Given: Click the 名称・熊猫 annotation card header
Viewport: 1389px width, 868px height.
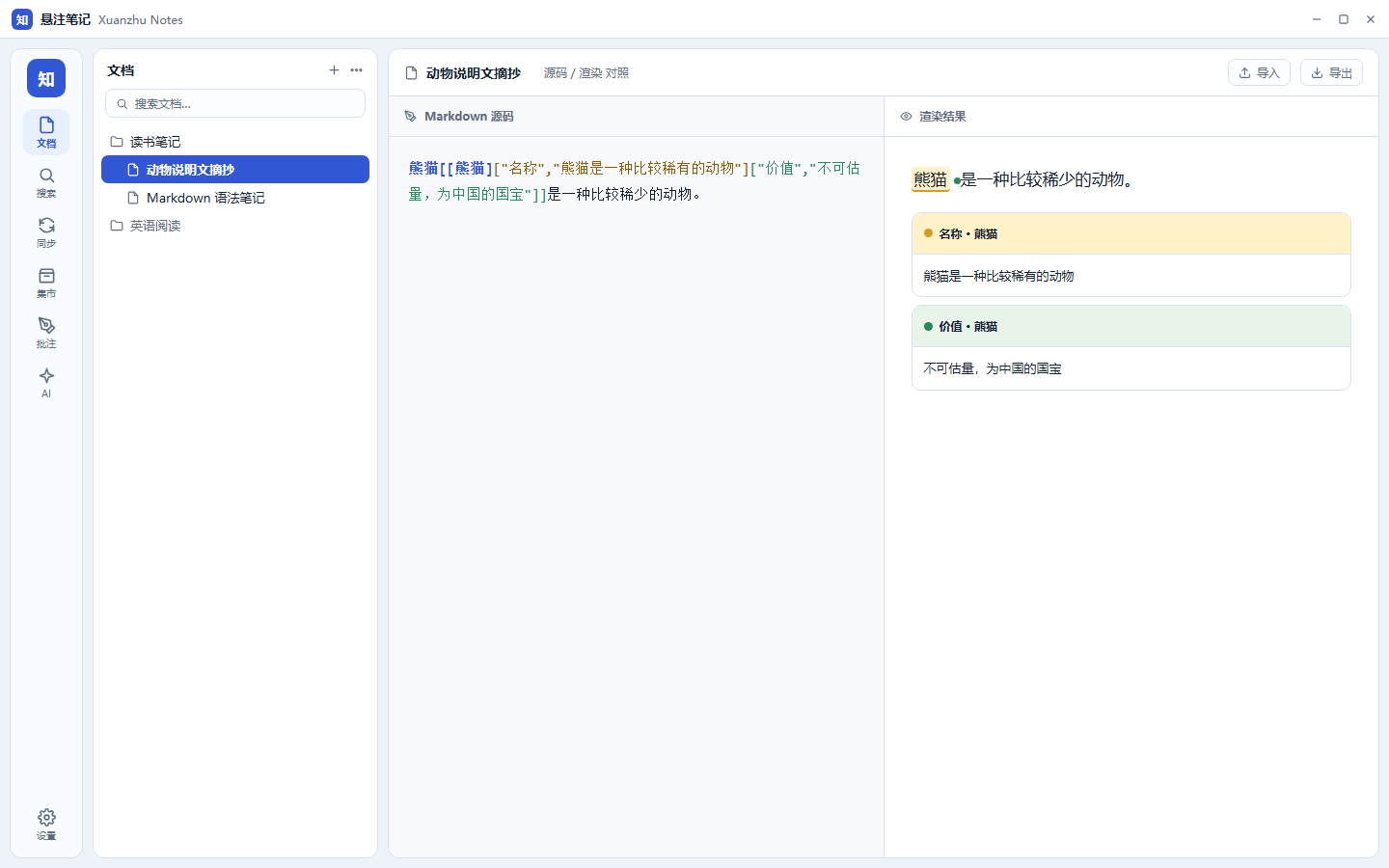Looking at the screenshot, I should (x=1131, y=233).
